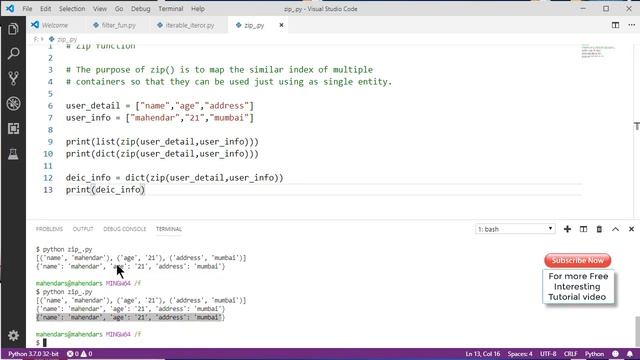
Task: Change encoding via UTF-8
Action: click(548, 354)
